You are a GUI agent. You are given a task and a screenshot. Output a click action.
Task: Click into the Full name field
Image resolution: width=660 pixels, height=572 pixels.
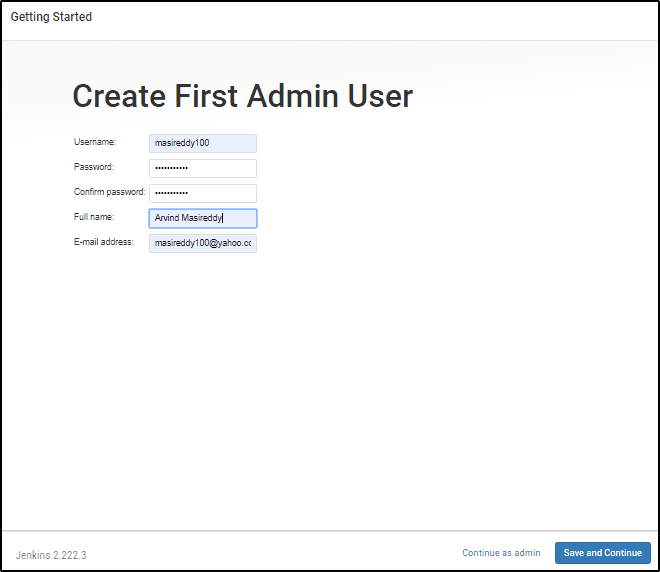[203, 218]
